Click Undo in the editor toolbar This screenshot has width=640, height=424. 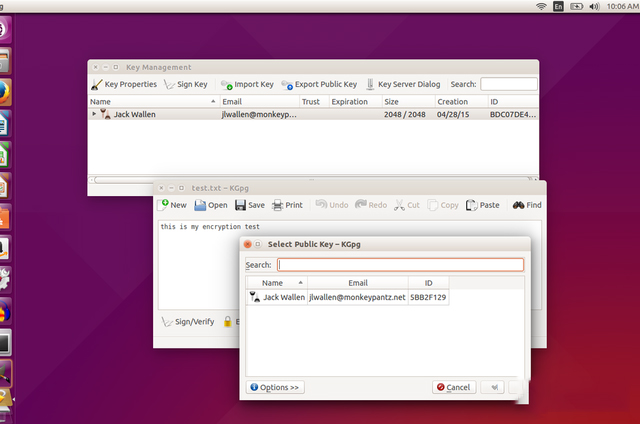click(332, 205)
